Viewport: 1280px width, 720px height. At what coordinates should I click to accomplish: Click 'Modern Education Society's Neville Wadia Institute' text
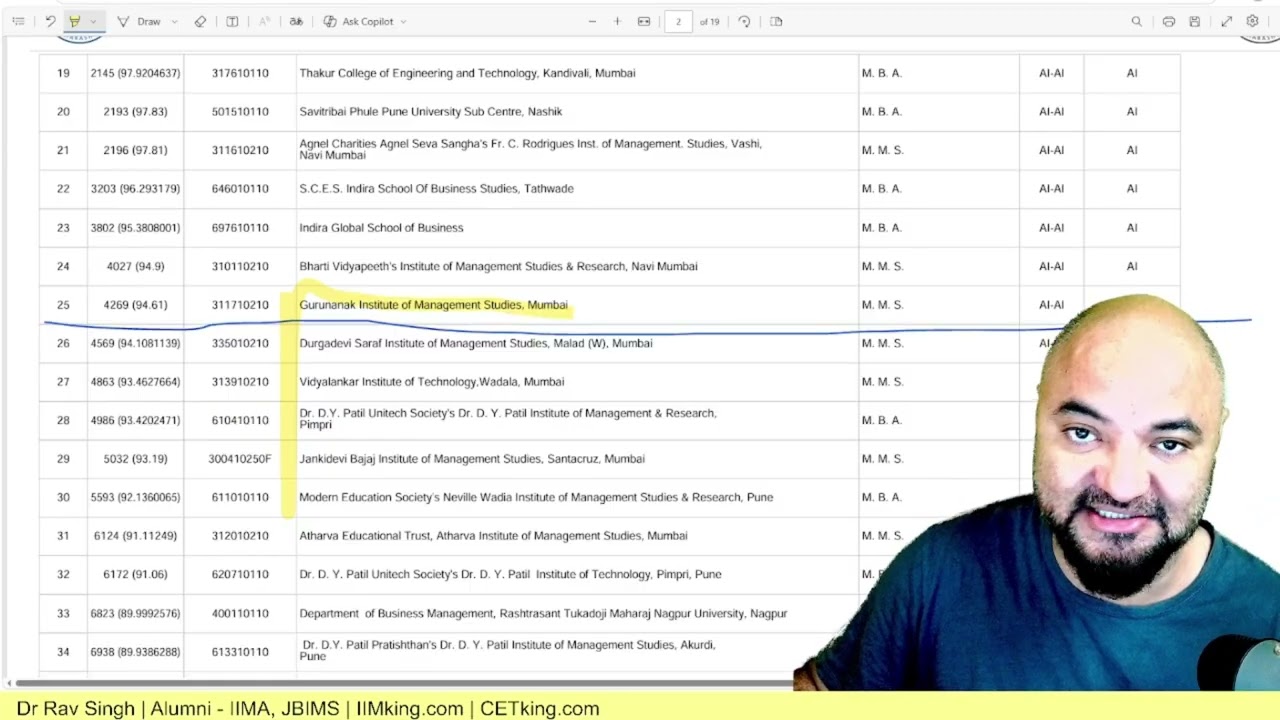[x=536, y=497]
